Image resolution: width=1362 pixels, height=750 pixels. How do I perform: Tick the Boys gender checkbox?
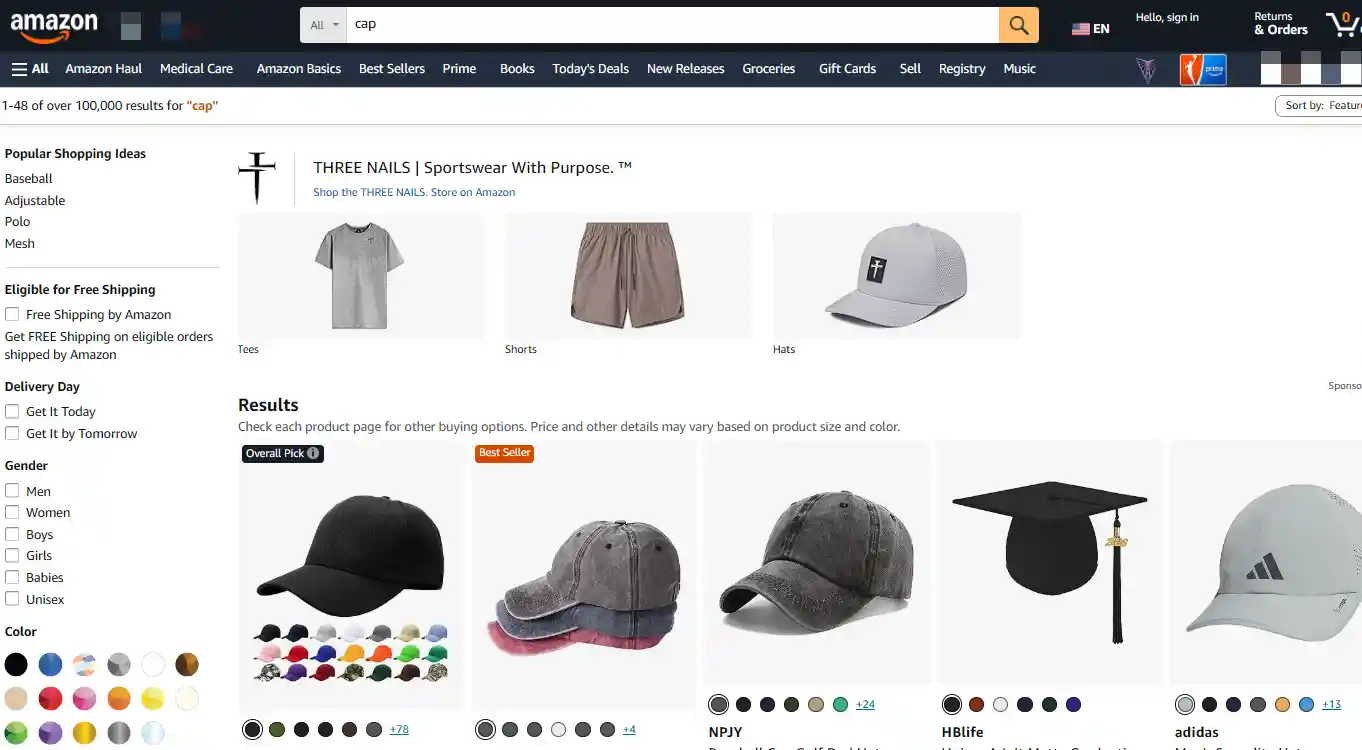tap(12, 534)
